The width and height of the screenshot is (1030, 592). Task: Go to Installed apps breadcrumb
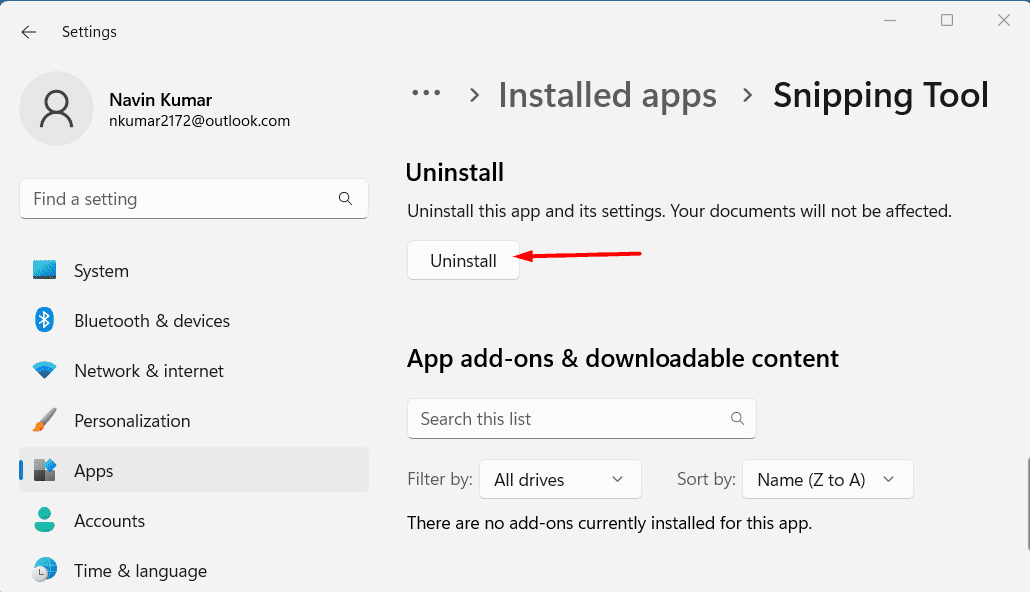[x=608, y=95]
